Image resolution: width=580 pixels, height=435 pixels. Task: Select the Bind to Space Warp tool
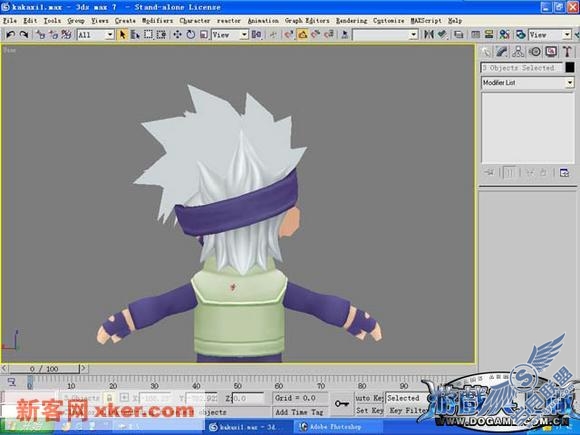coord(67,35)
